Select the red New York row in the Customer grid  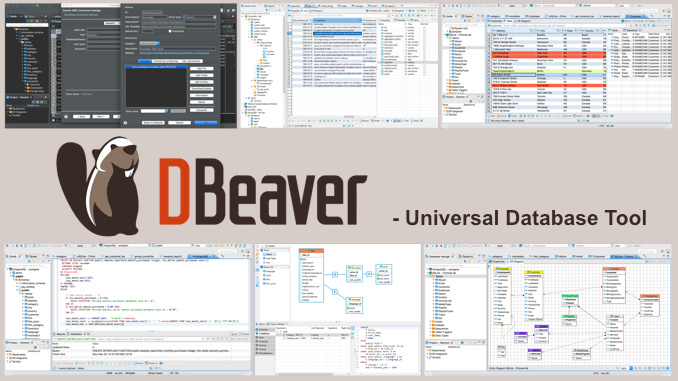click(549, 53)
